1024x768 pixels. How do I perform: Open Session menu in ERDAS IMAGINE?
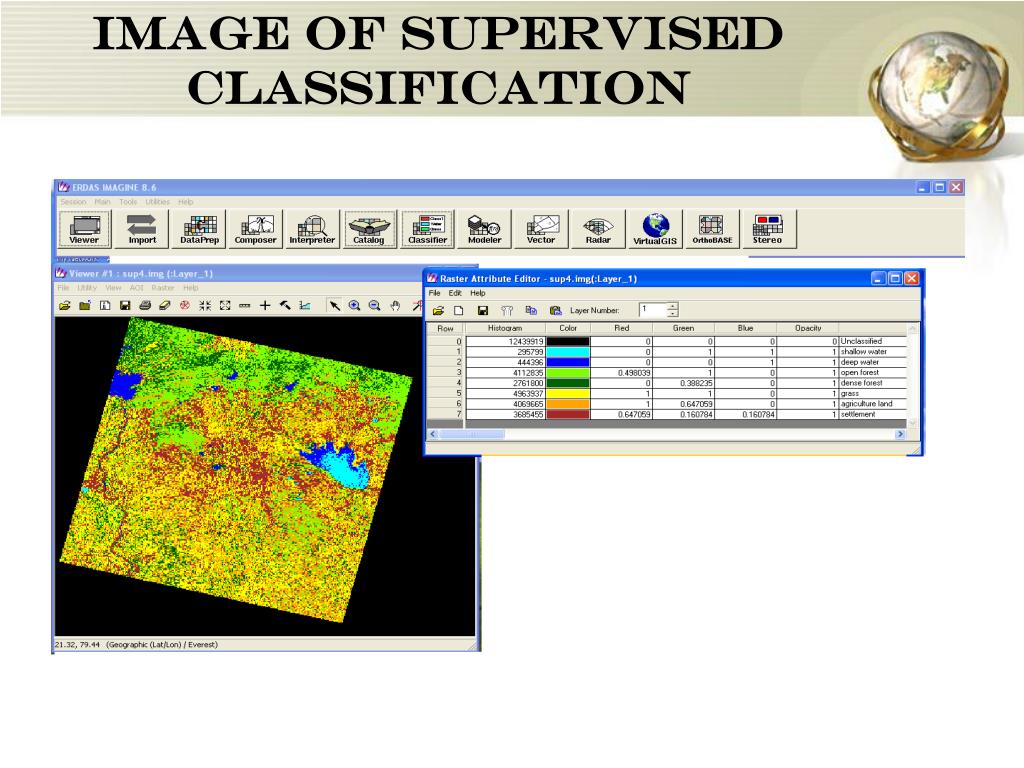click(x=73, y=202)
